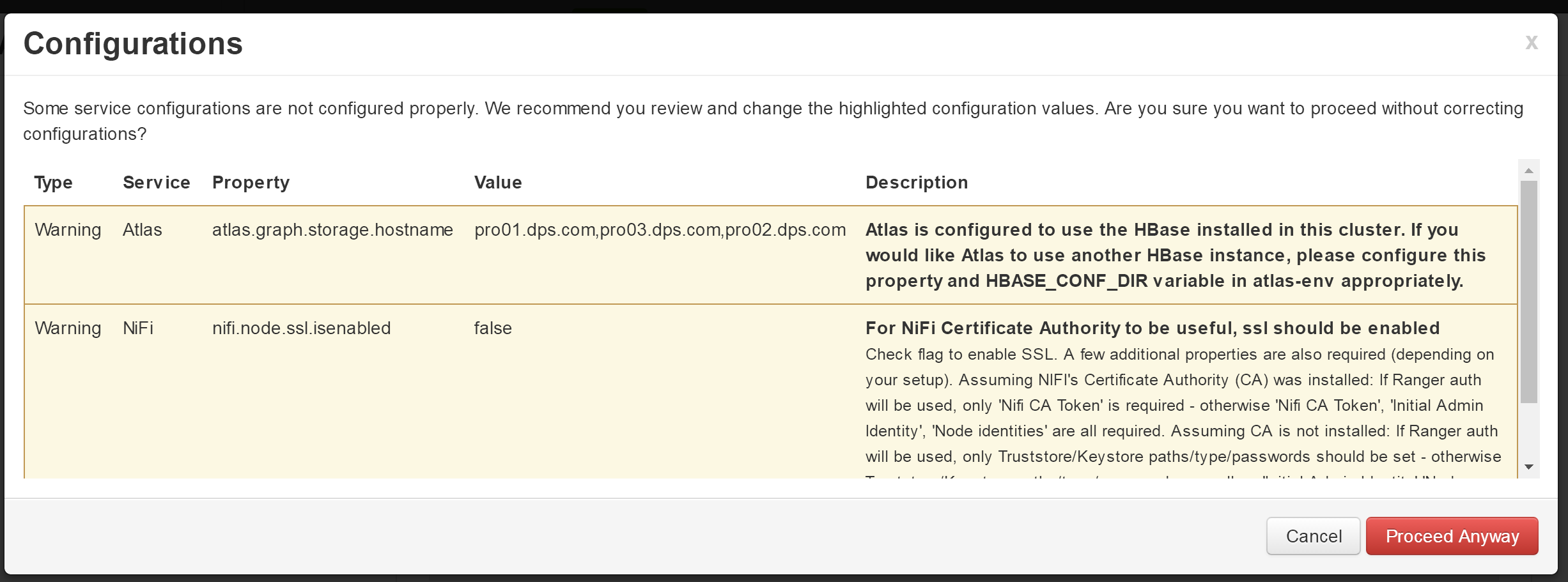Image resolution: width=1568 pixels, height=582 pixels.
Task: Select the atlas.graph.storage.hostname property
Action: click(332, 230)
